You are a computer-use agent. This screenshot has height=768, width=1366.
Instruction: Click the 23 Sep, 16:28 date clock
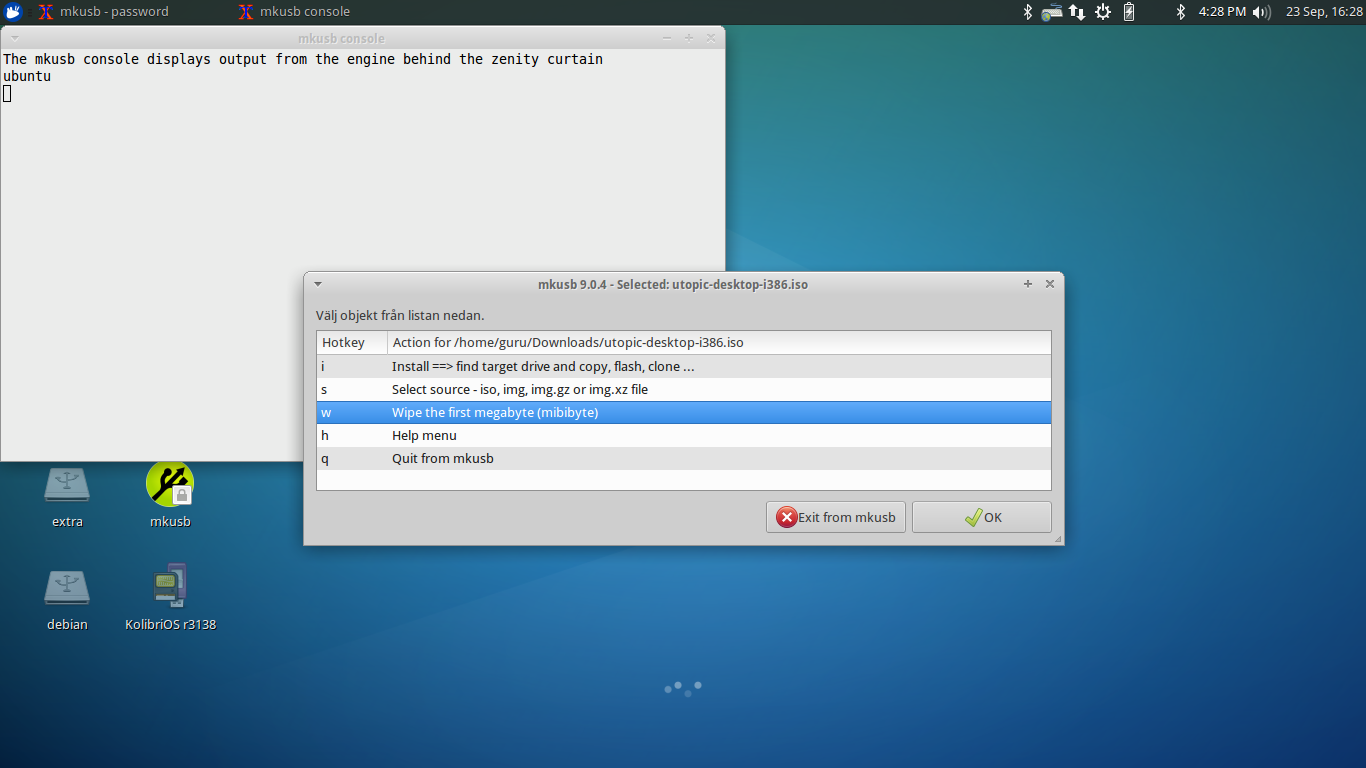(1324, 12)
